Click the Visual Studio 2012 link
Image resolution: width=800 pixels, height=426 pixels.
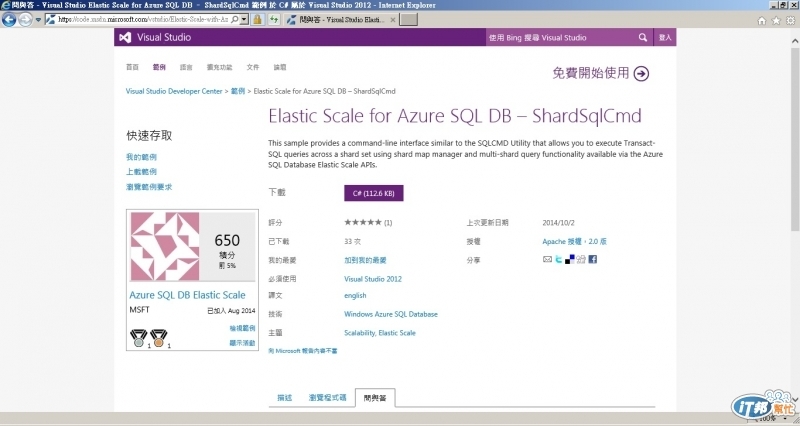373,279
